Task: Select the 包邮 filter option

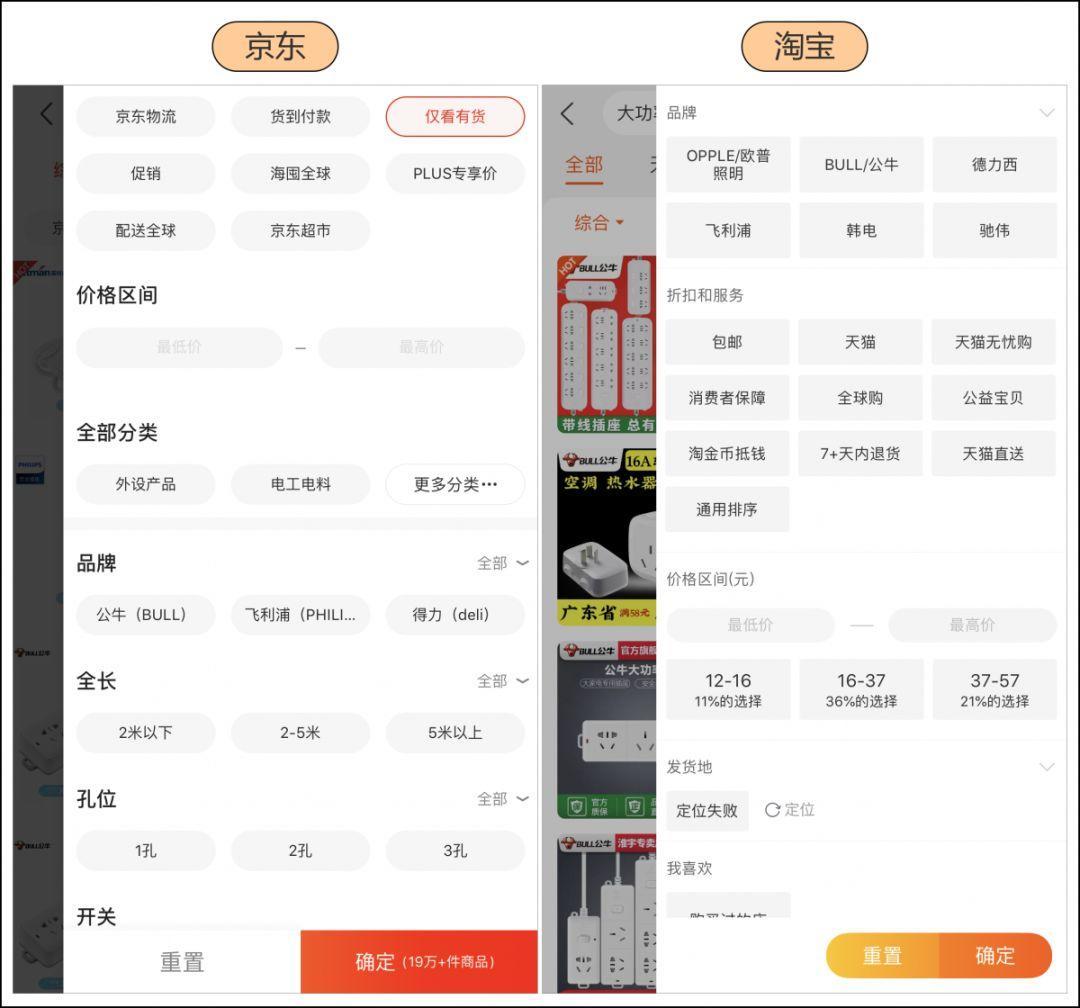Action: [x=727, y=342]
